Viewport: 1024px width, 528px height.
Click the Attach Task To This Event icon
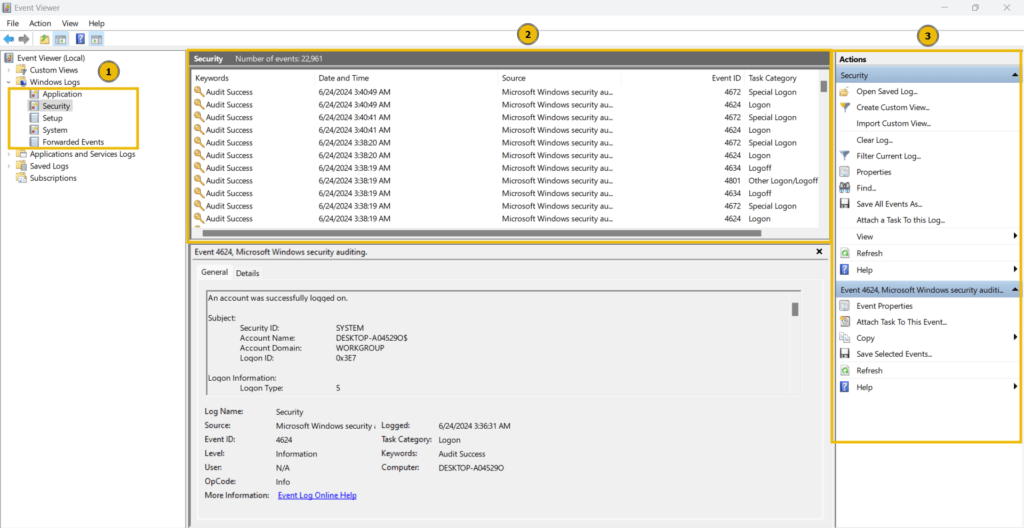click(844, 322)
